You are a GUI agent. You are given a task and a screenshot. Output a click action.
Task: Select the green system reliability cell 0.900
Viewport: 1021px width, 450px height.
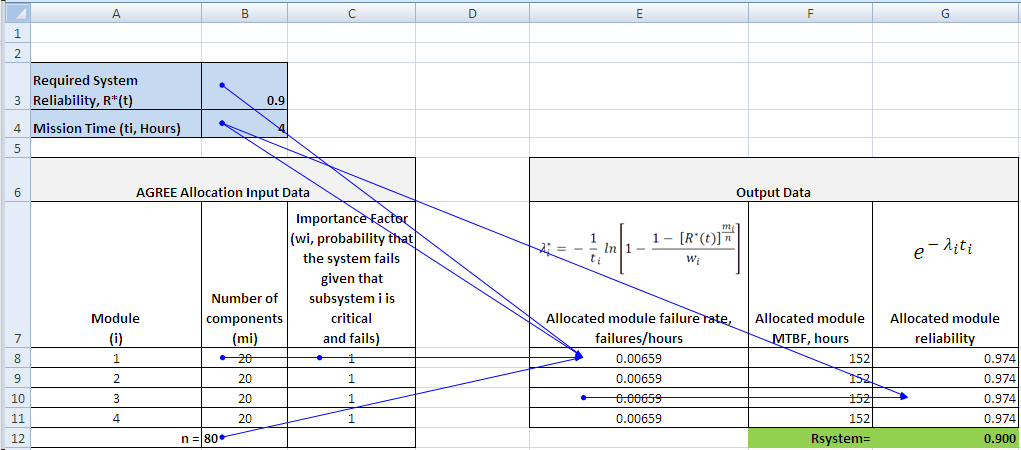(x=946, y=438)
